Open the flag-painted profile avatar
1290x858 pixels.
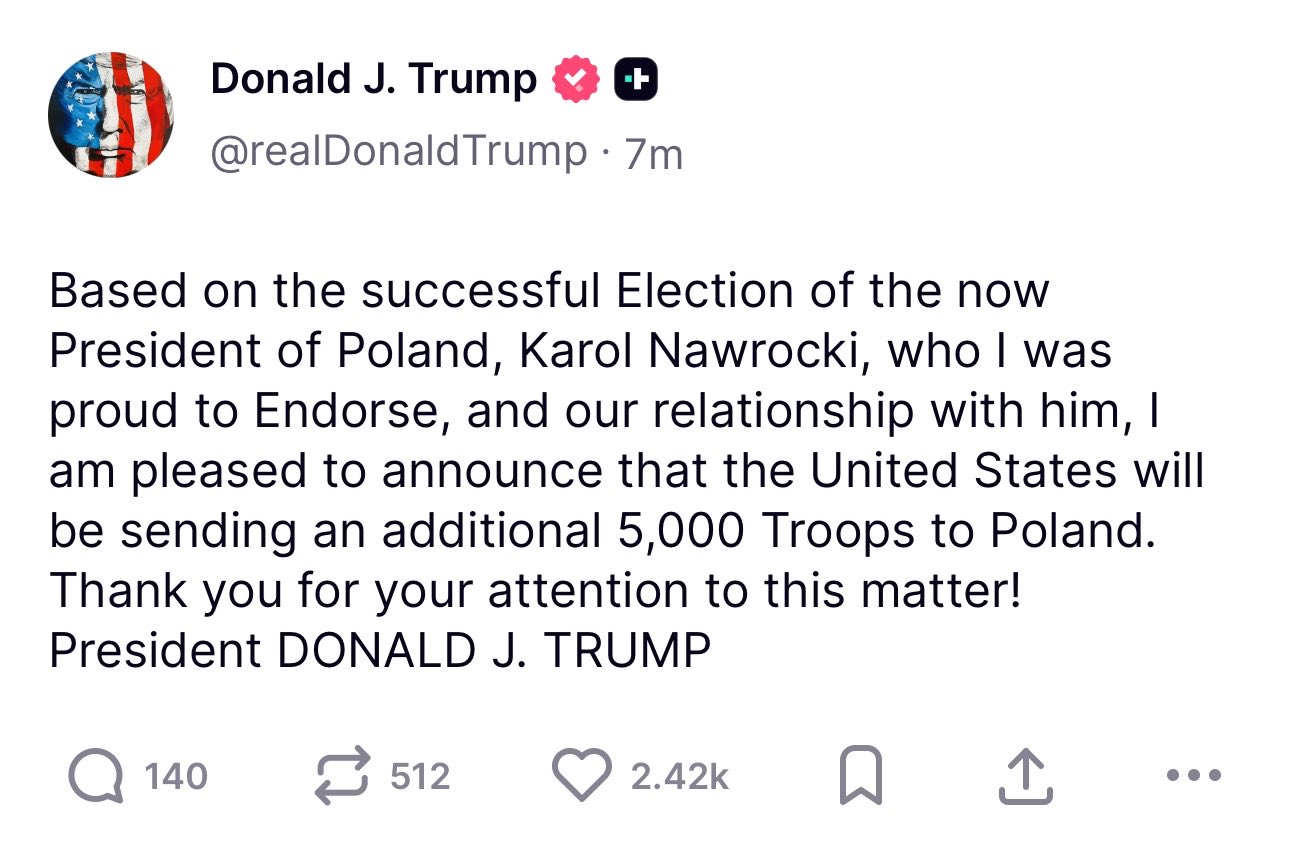(x=110, y=115)
